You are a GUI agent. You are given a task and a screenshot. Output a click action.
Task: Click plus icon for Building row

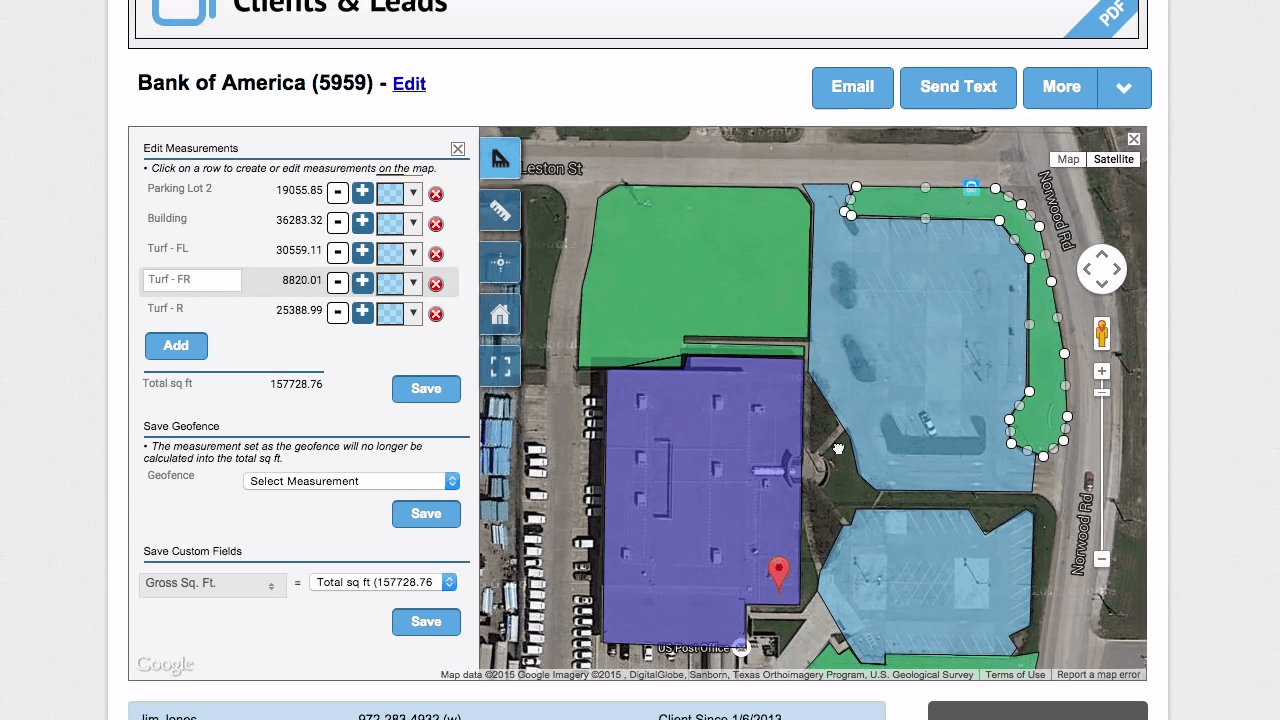point(362,222)
